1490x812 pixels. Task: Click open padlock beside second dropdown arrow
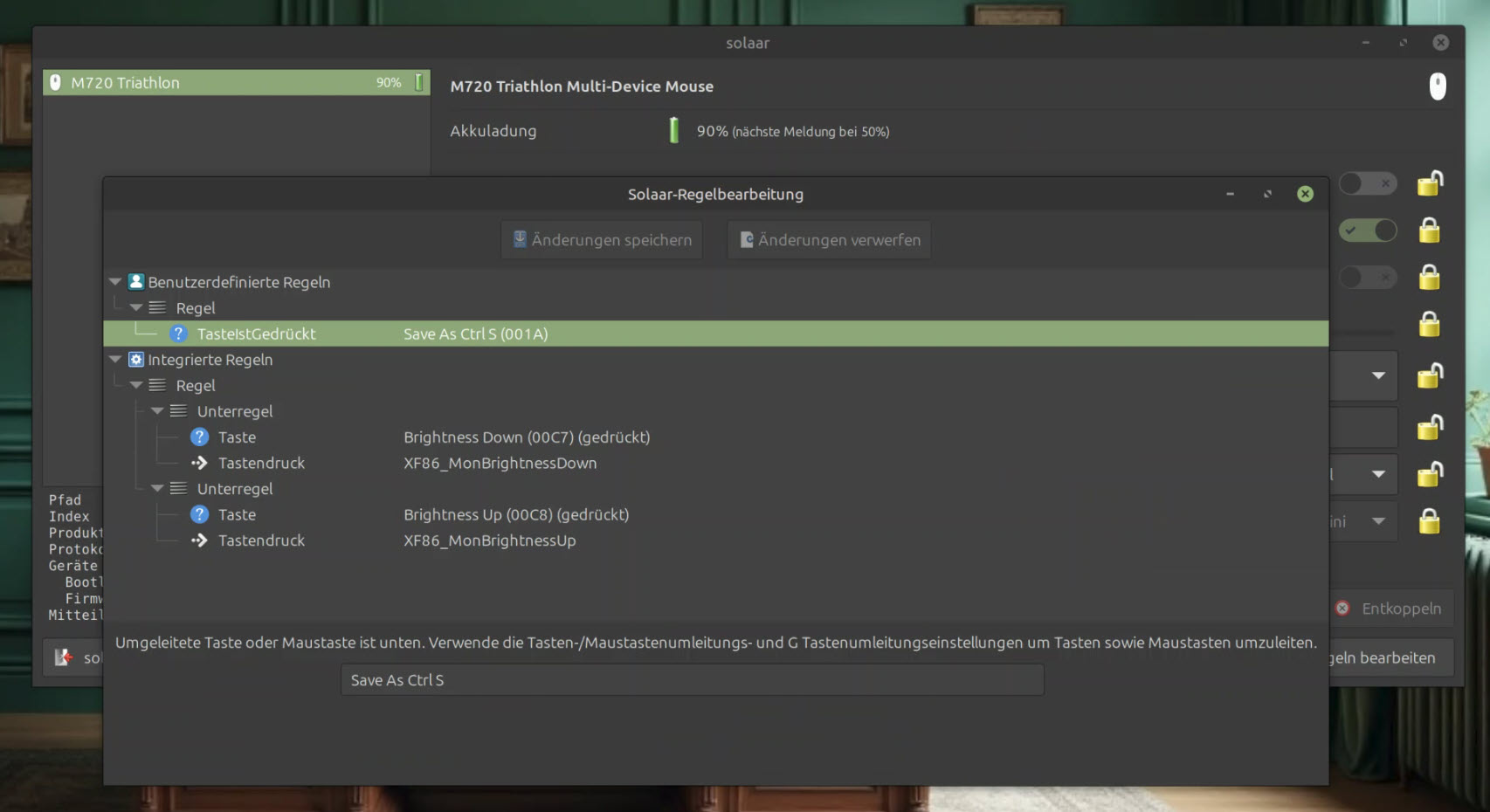click(1430, 474)
